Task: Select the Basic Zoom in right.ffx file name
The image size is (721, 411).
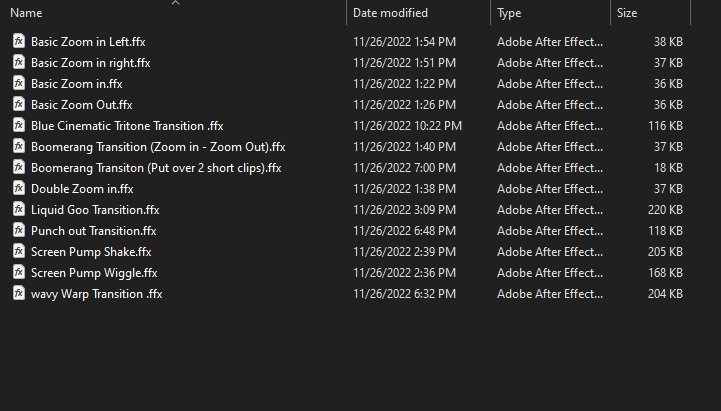Action: pos(91,63)
